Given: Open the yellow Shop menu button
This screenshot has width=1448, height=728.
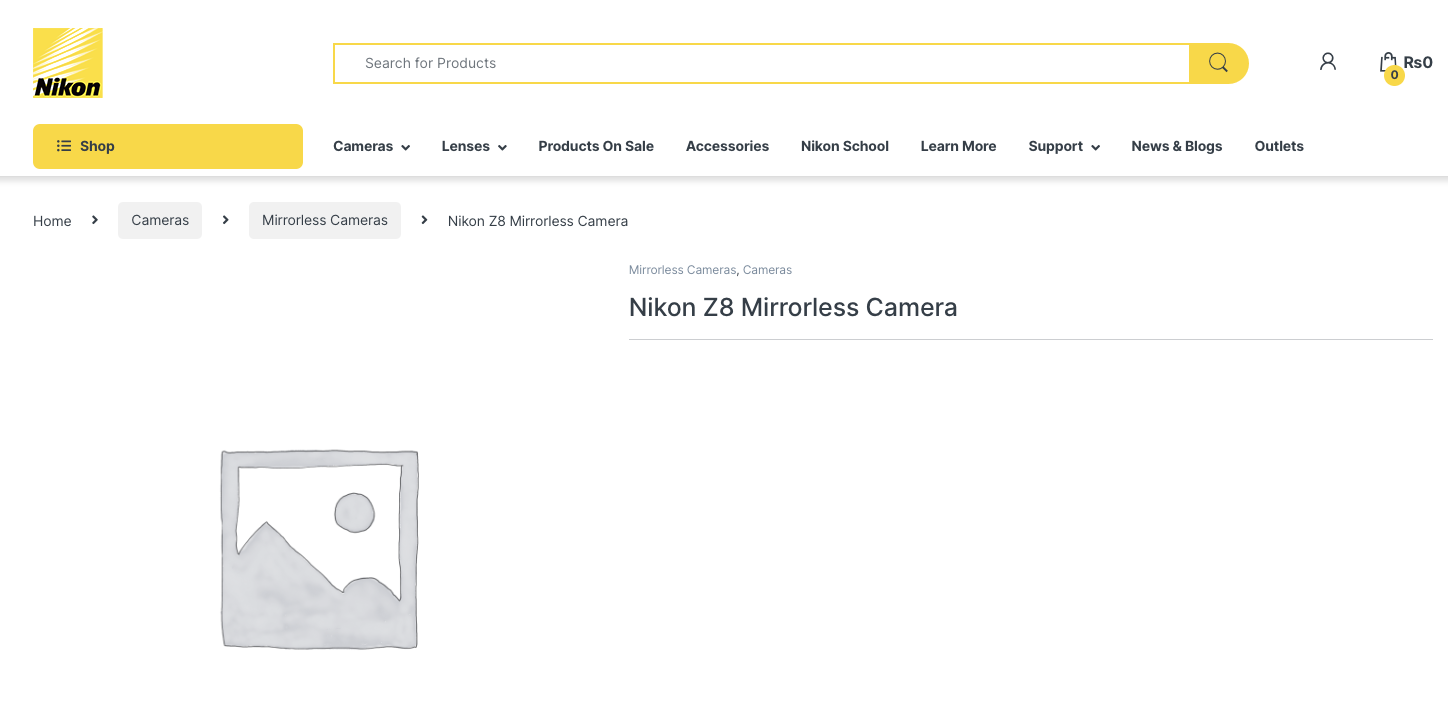Looking at the screenshot, I should [168, 146].
